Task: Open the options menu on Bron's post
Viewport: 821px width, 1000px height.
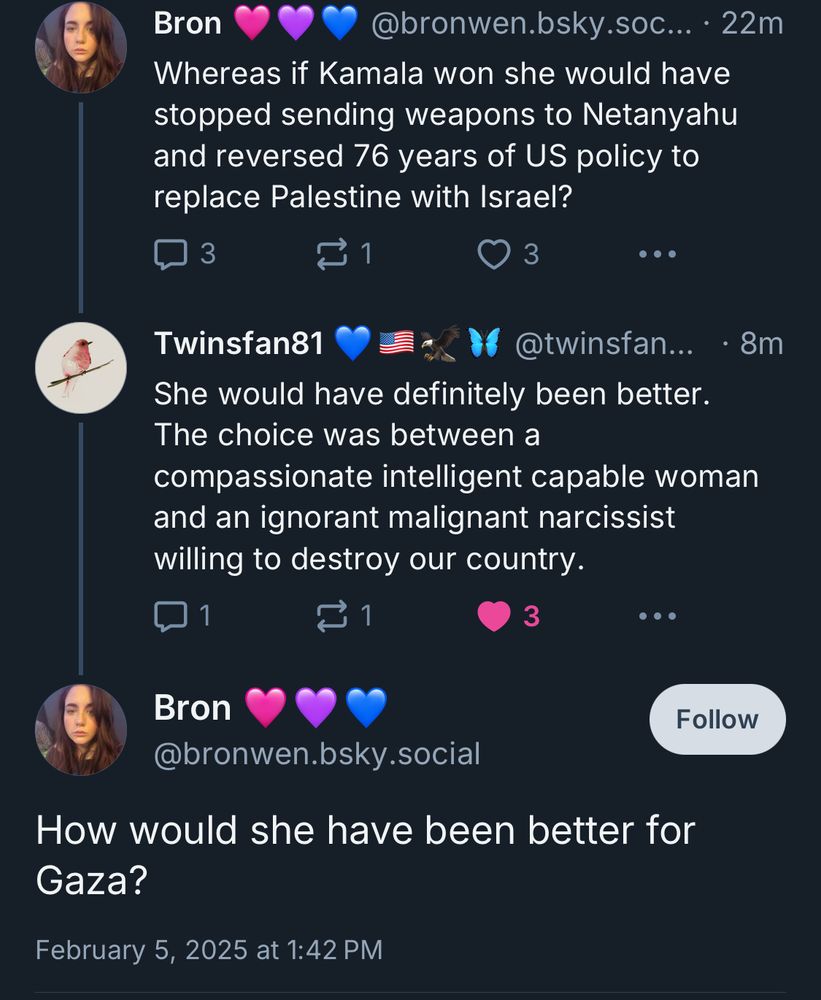Action: point(656,255)
